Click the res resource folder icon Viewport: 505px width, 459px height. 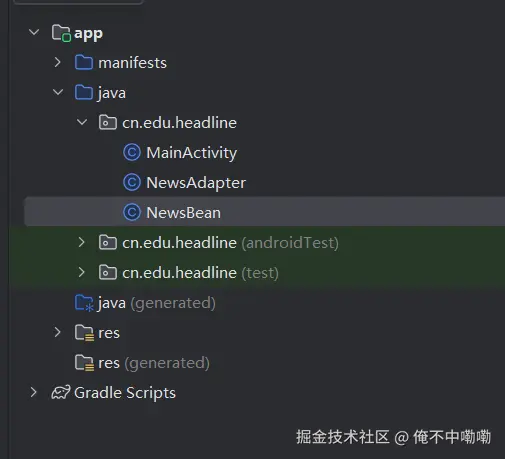pyautogui.click(x=84, y=333)
